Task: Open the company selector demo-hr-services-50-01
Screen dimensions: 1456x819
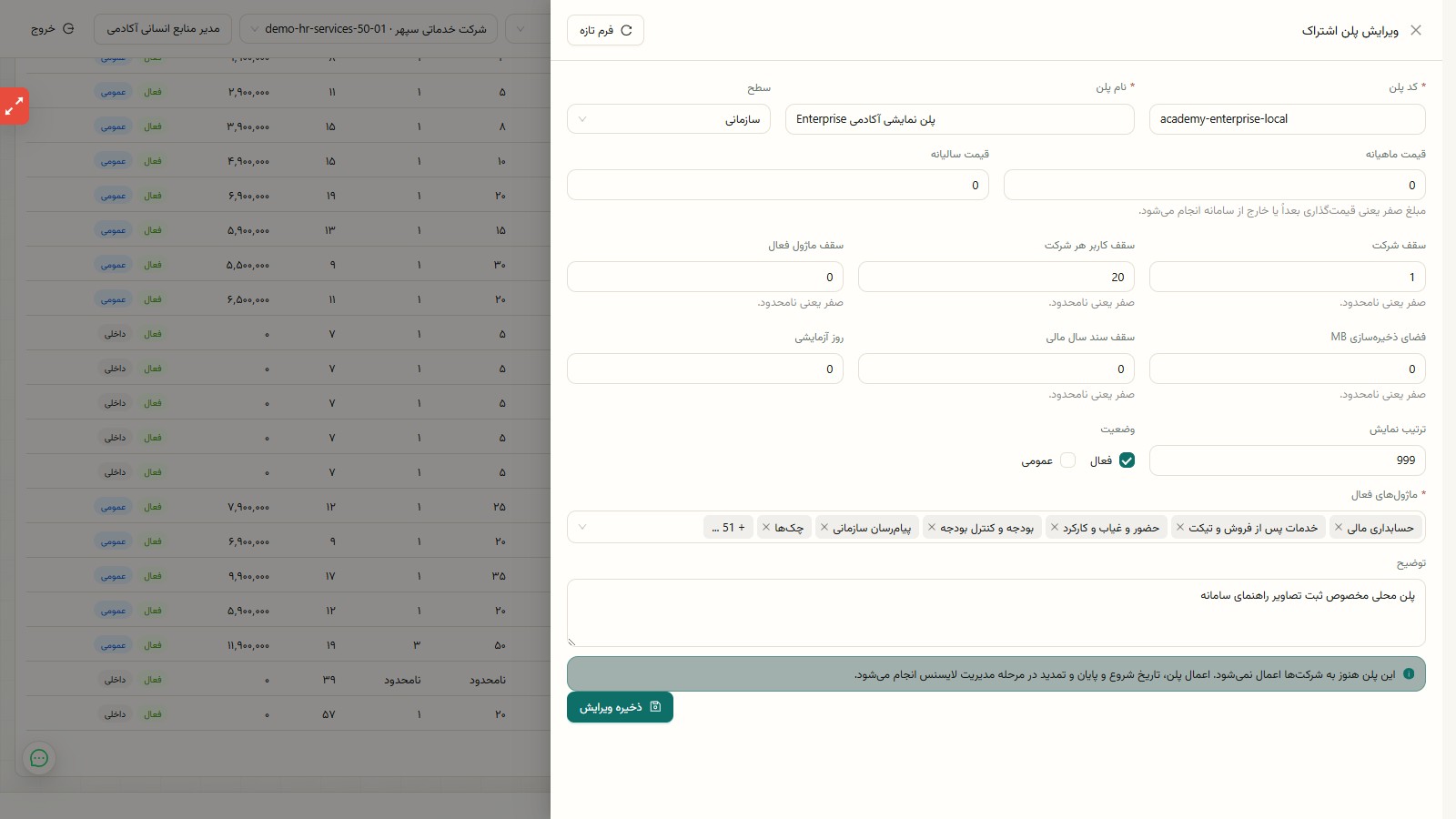Action: [369, 29]
